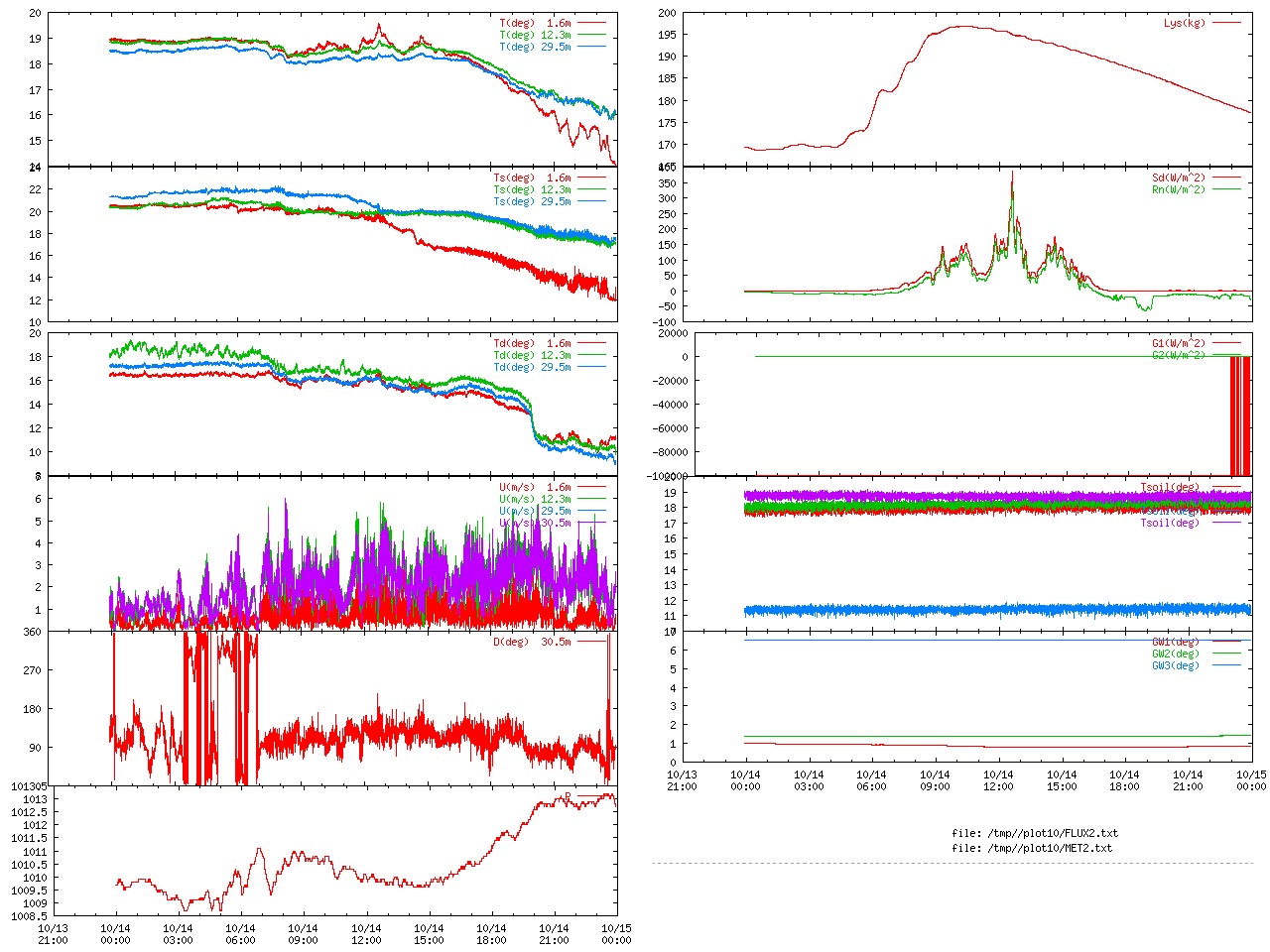The height and width of the screenshot is (952, 1270).
Task: Click the "195" lysimeter axis value
Action: pyautogui.click(x=667, y=35)
